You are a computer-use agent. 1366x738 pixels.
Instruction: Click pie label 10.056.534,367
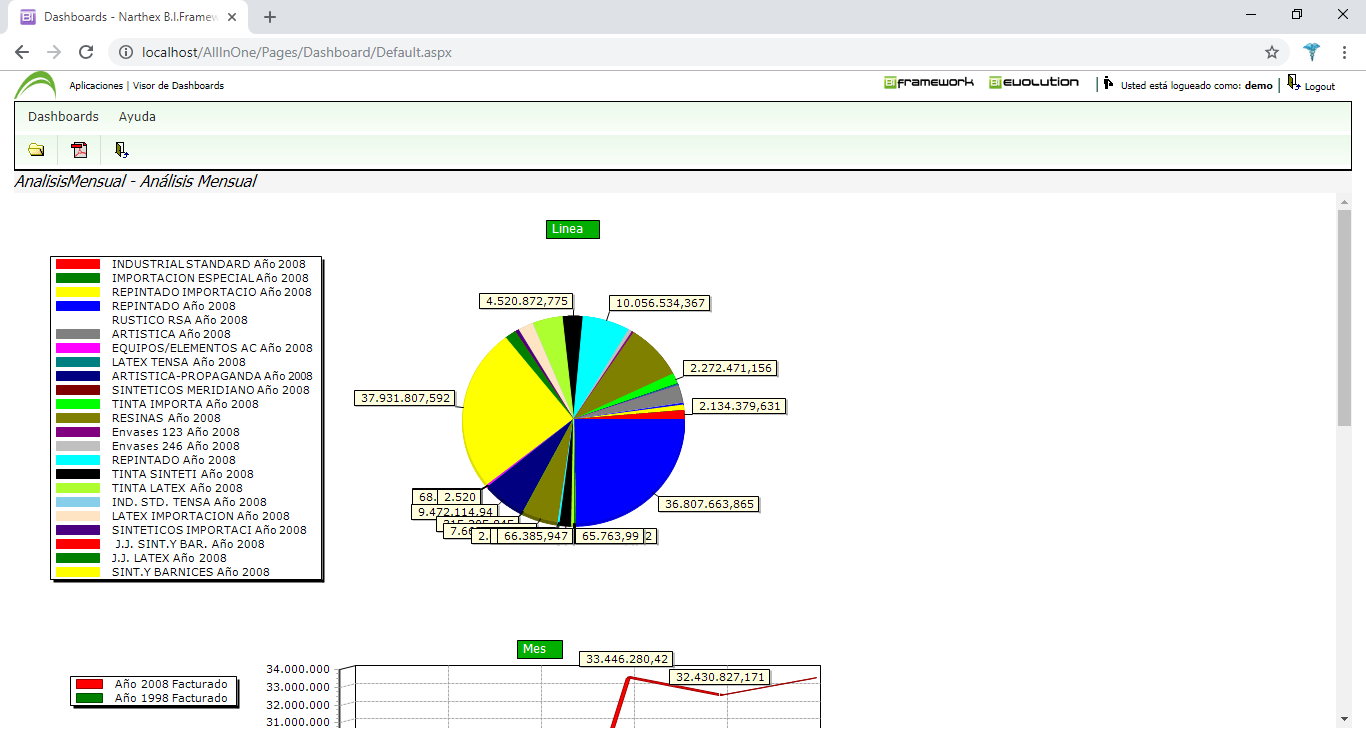click(660, 303)
